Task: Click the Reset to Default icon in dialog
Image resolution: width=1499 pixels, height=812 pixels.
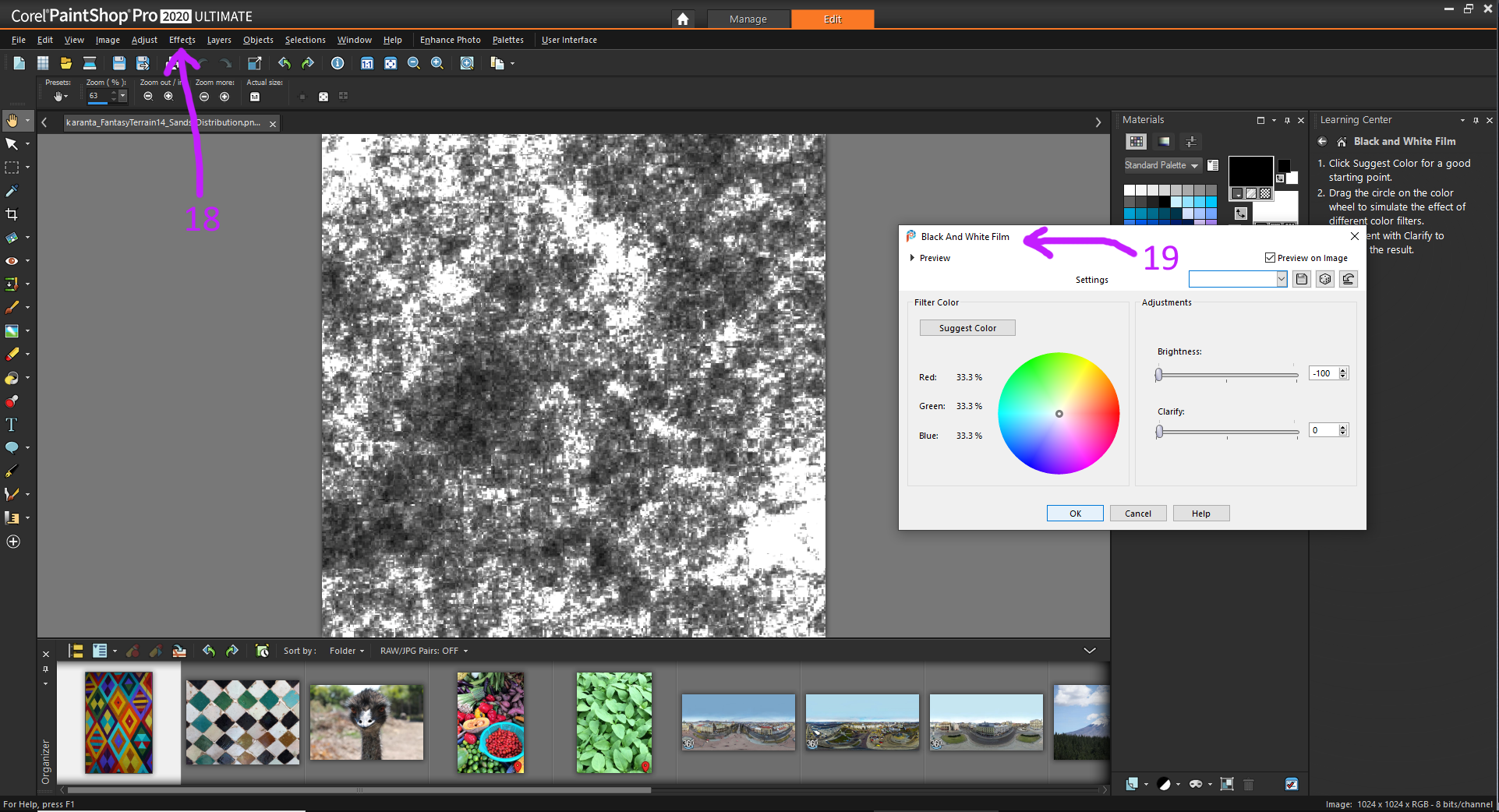Action: (x=1349, y=279)
